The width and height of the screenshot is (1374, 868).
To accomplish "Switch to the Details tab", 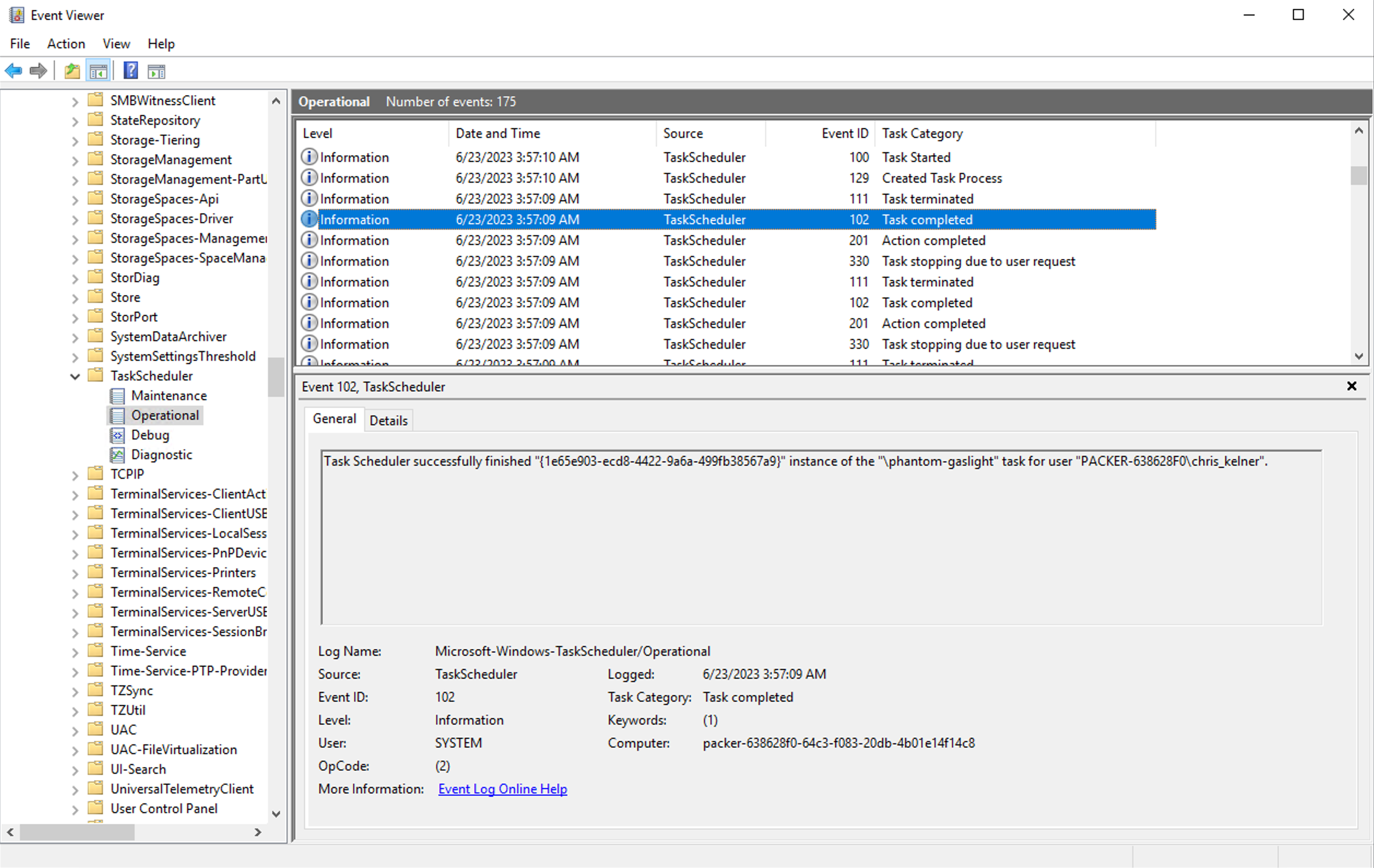I will coord(389,420).
